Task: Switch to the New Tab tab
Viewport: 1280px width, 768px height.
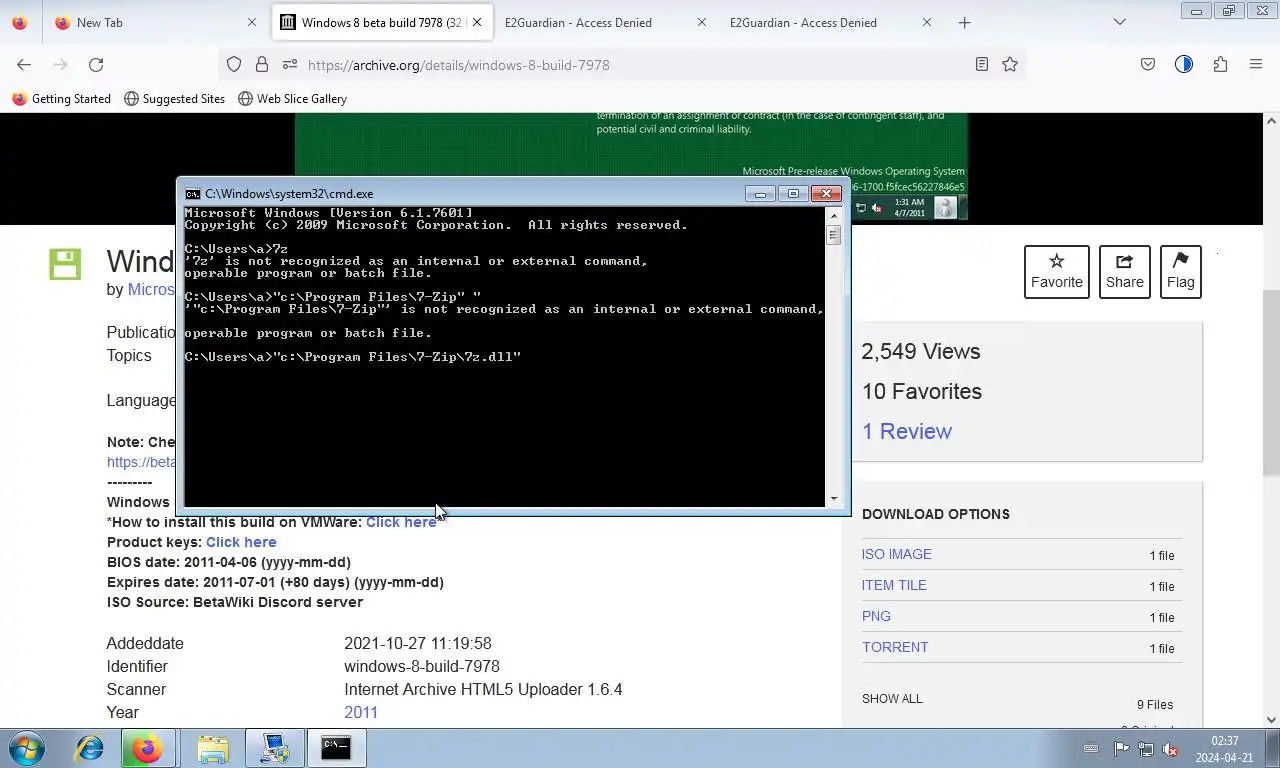Action: [155, 22]
